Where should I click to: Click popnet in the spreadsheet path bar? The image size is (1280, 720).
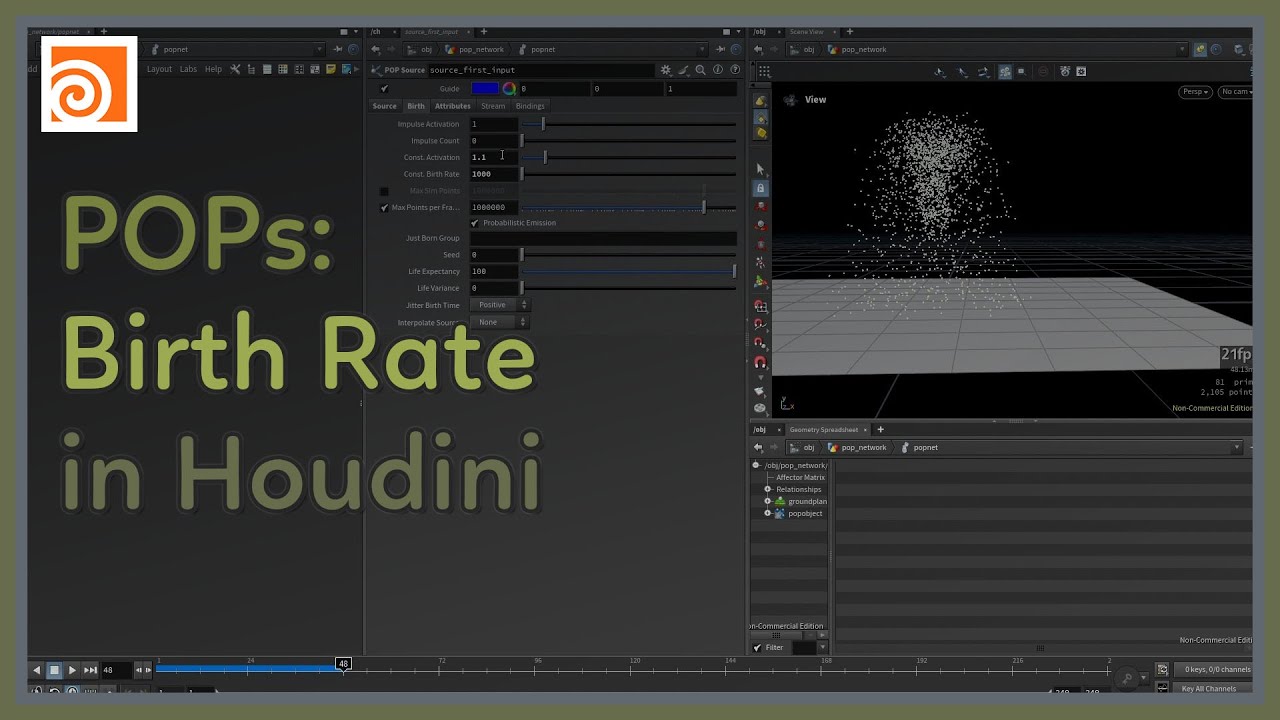coord(926,447)
